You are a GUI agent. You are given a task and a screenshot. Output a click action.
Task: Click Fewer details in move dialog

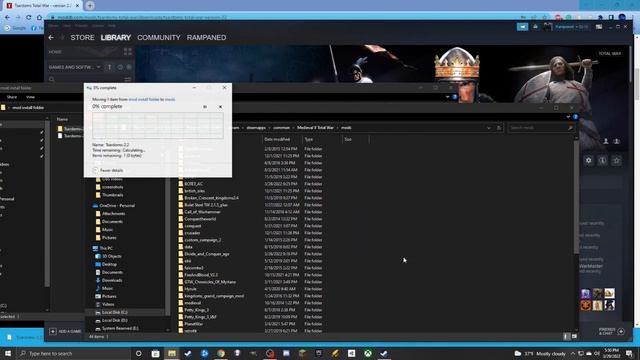(108, 170)
